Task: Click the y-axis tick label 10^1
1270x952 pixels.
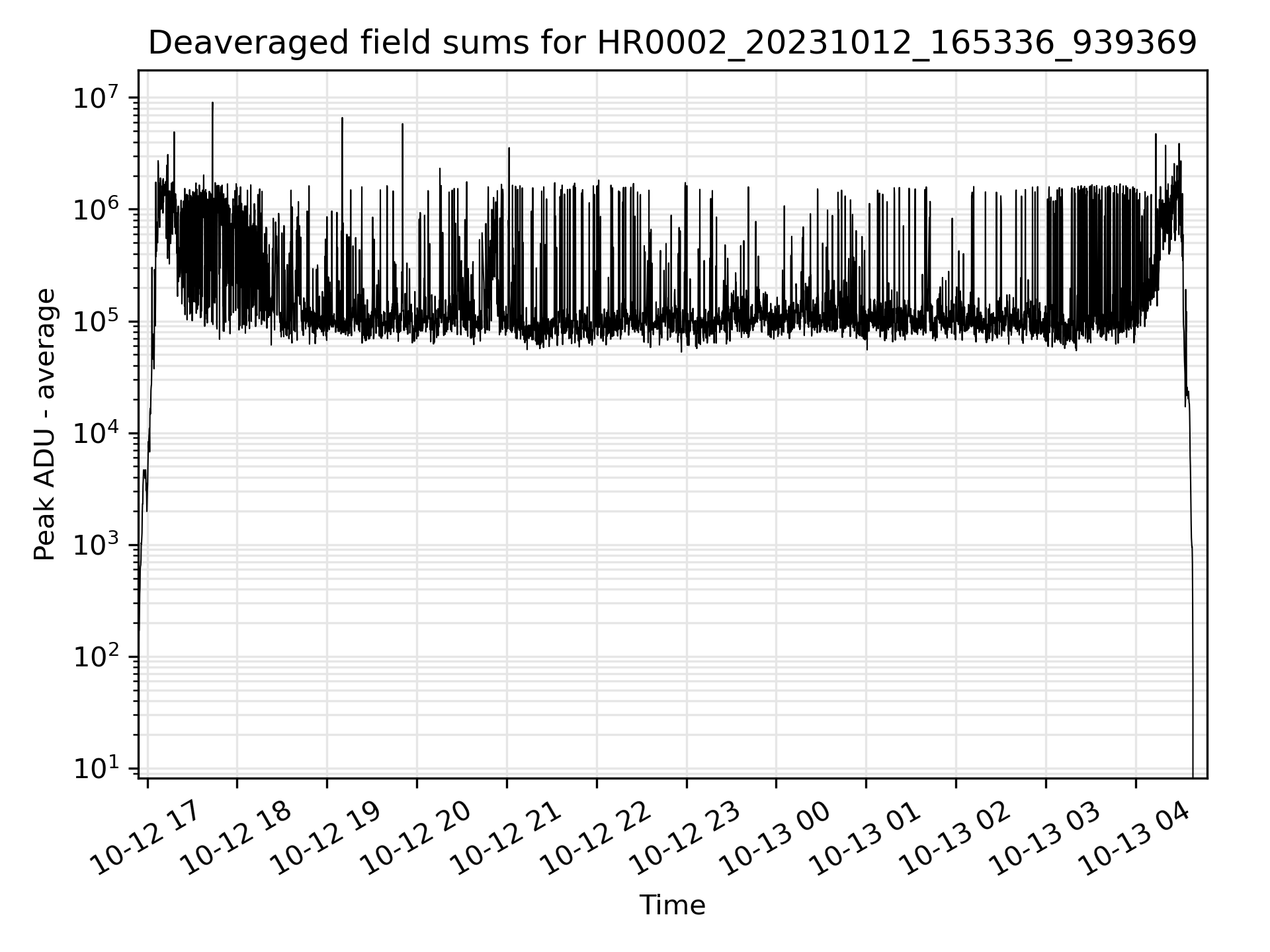Action: 97,769
